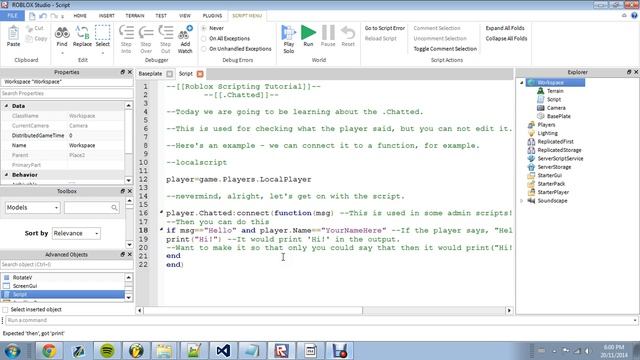Collapse the Behavior properties section

tap(6, 175)
